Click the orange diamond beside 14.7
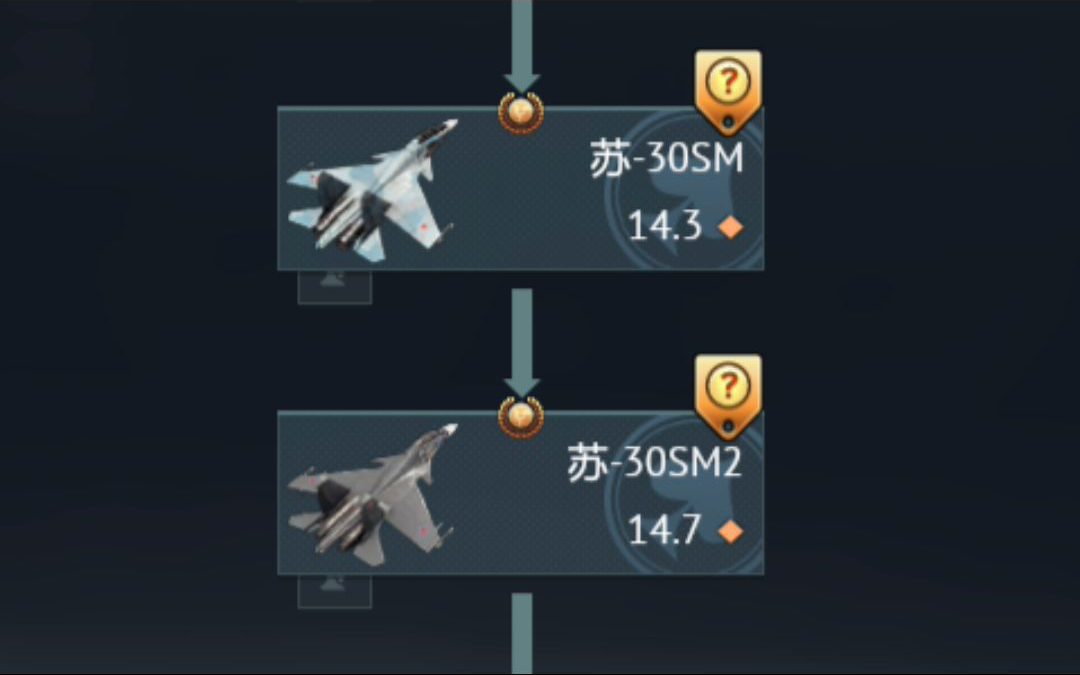 point(731,531)
